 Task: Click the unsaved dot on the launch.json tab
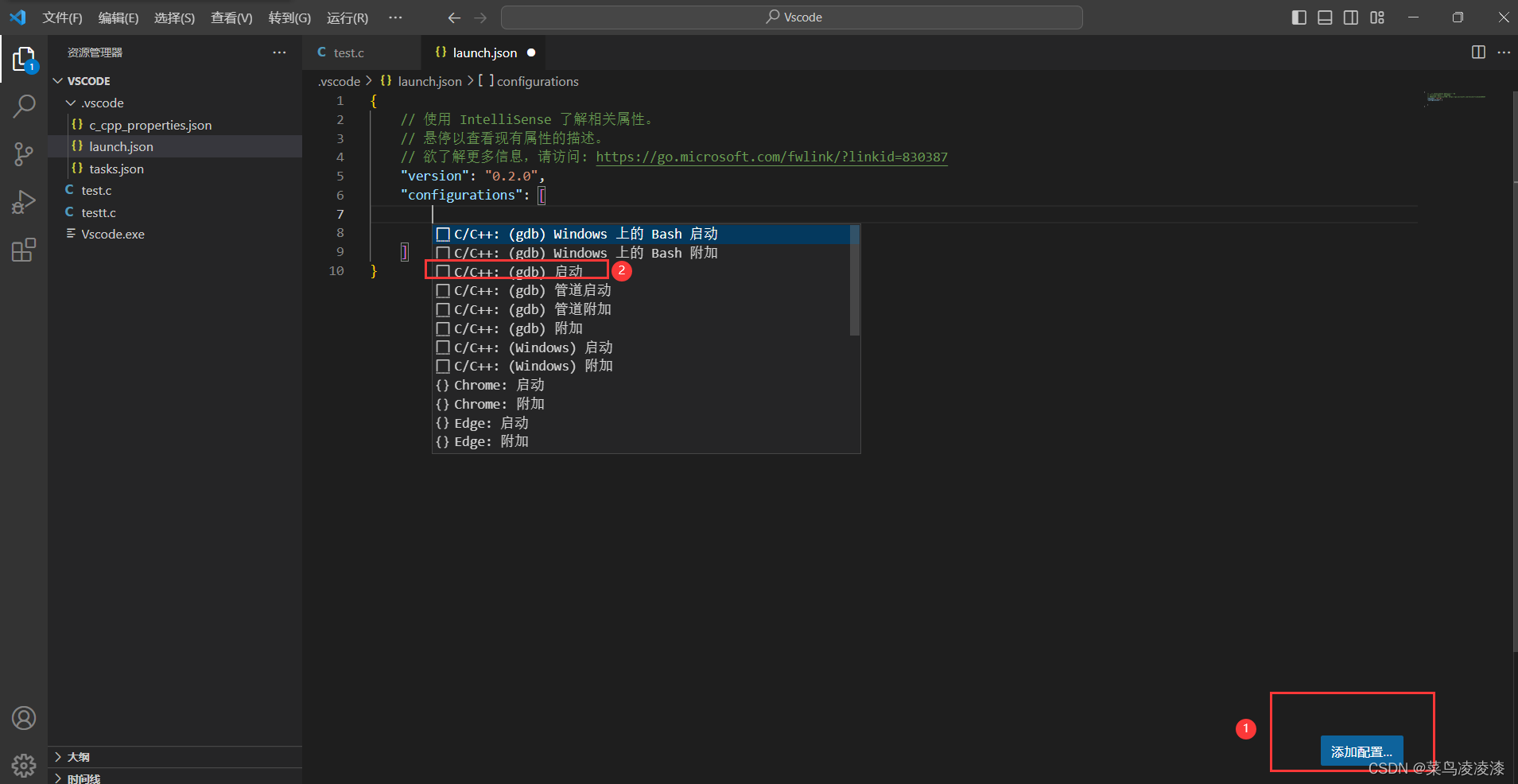(531, 52)
